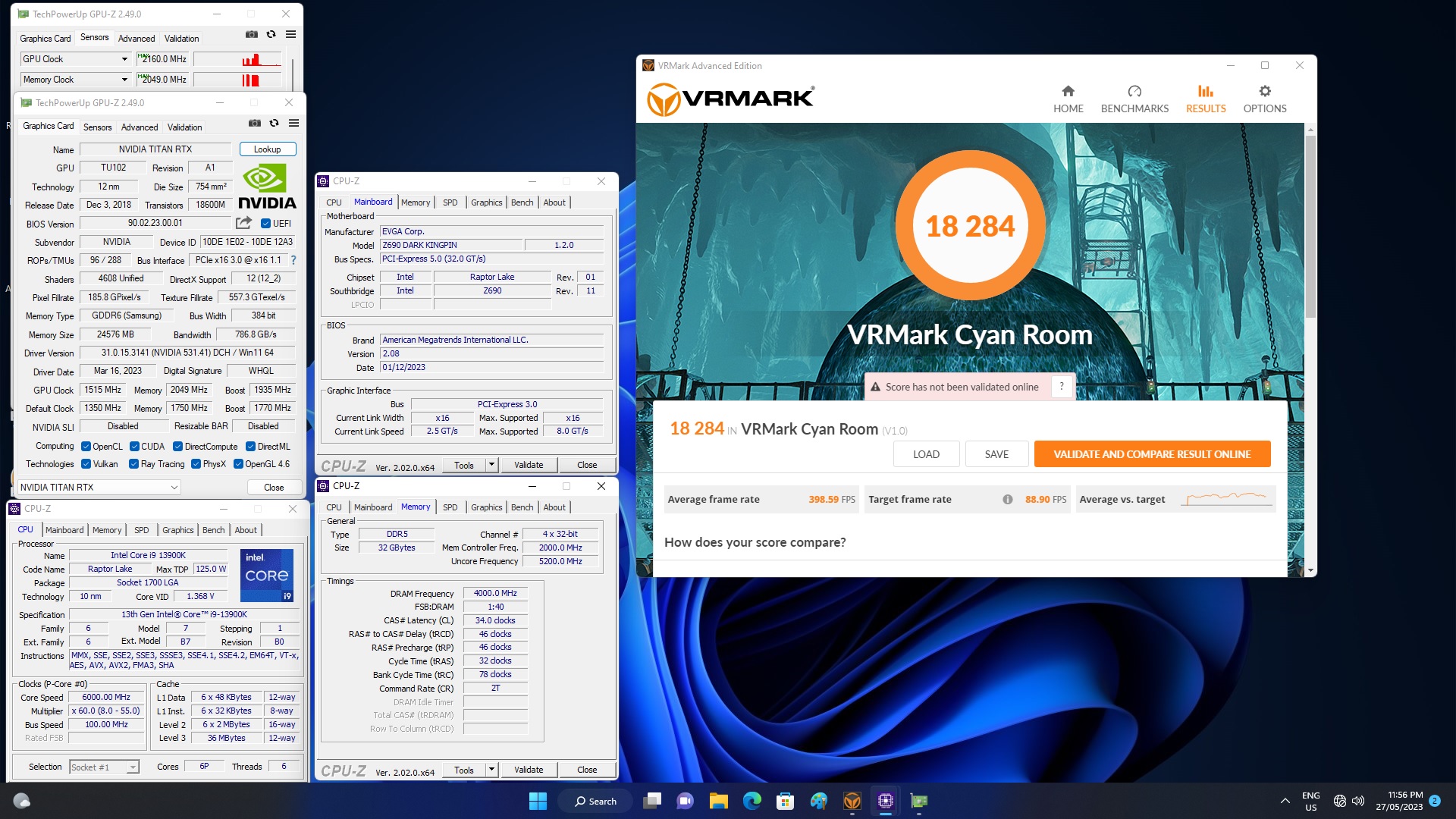Open the Windows Start menu
Image resolution: width=1456 pixels, height=819 pixels.
tap(538, 801)
